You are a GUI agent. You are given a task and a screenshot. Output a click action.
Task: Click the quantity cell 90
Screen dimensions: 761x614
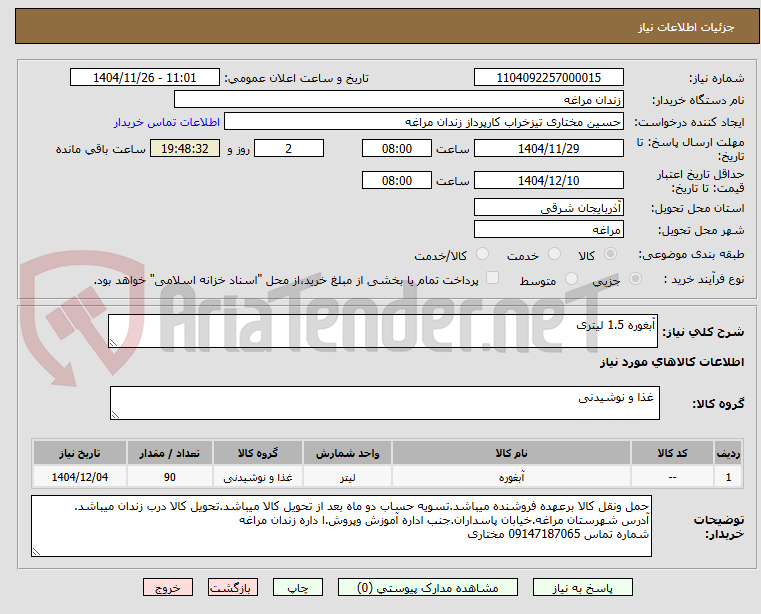(x=169, y=477)
